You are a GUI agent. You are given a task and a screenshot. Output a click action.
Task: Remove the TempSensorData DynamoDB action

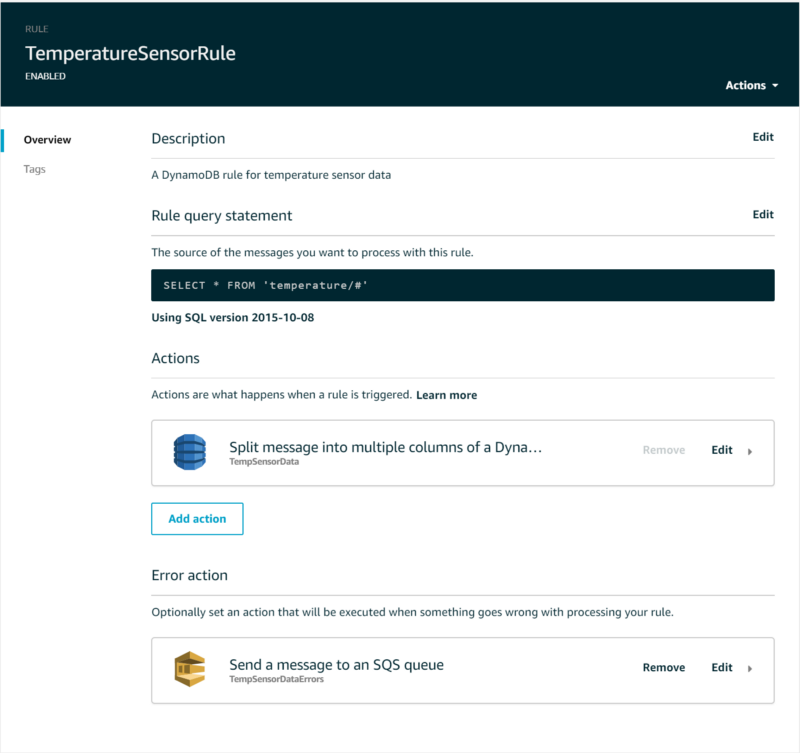663,450
